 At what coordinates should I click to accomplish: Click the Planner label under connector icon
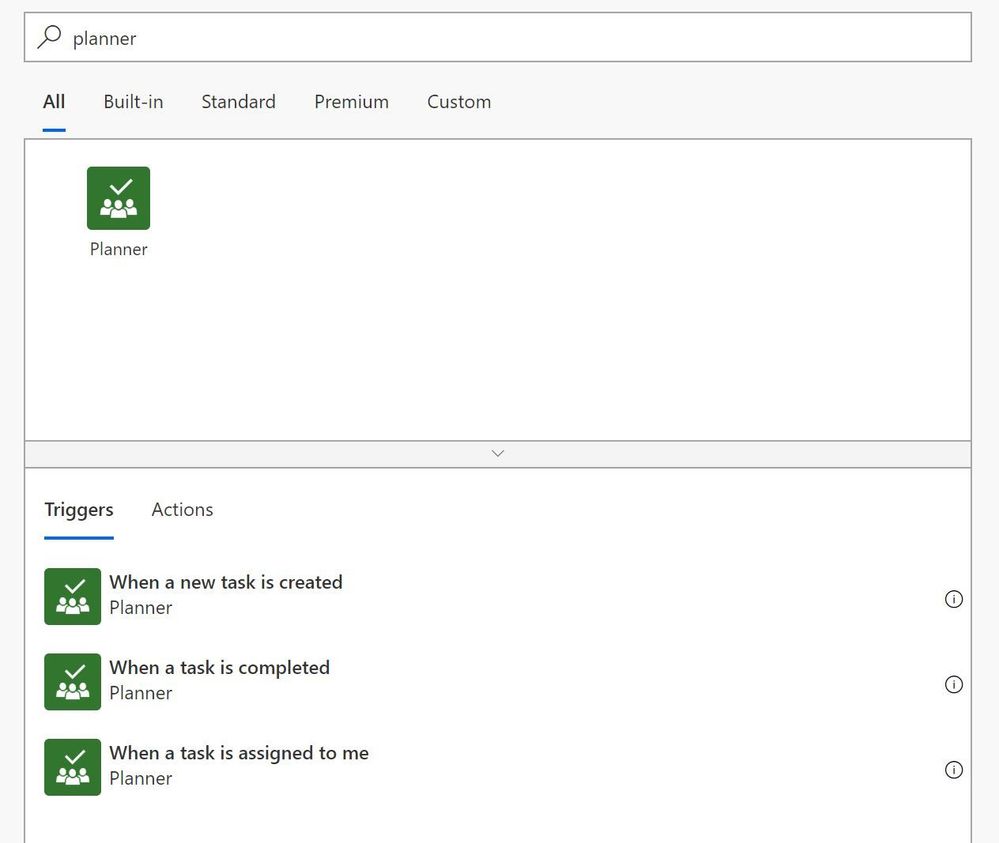119,249
